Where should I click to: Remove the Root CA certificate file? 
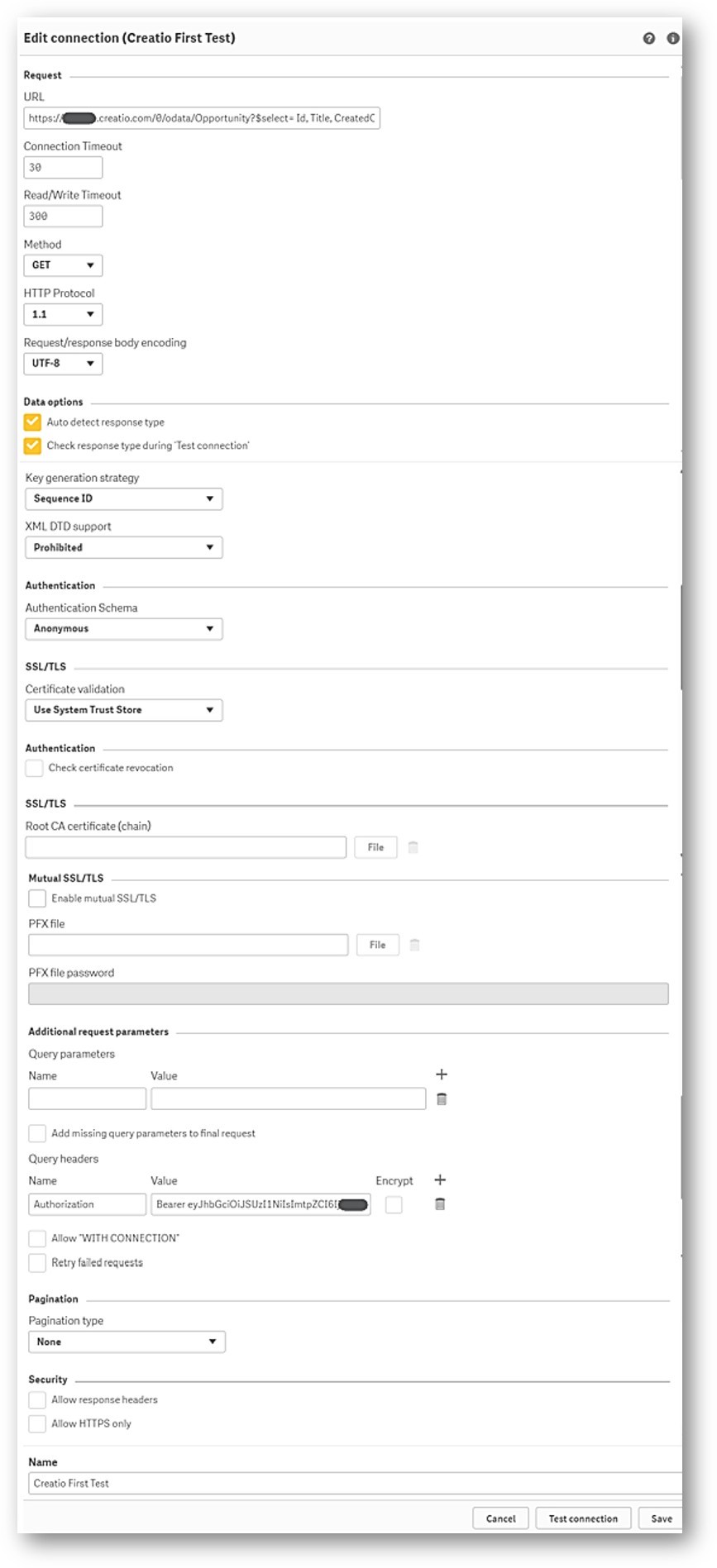tap(413, 847)
